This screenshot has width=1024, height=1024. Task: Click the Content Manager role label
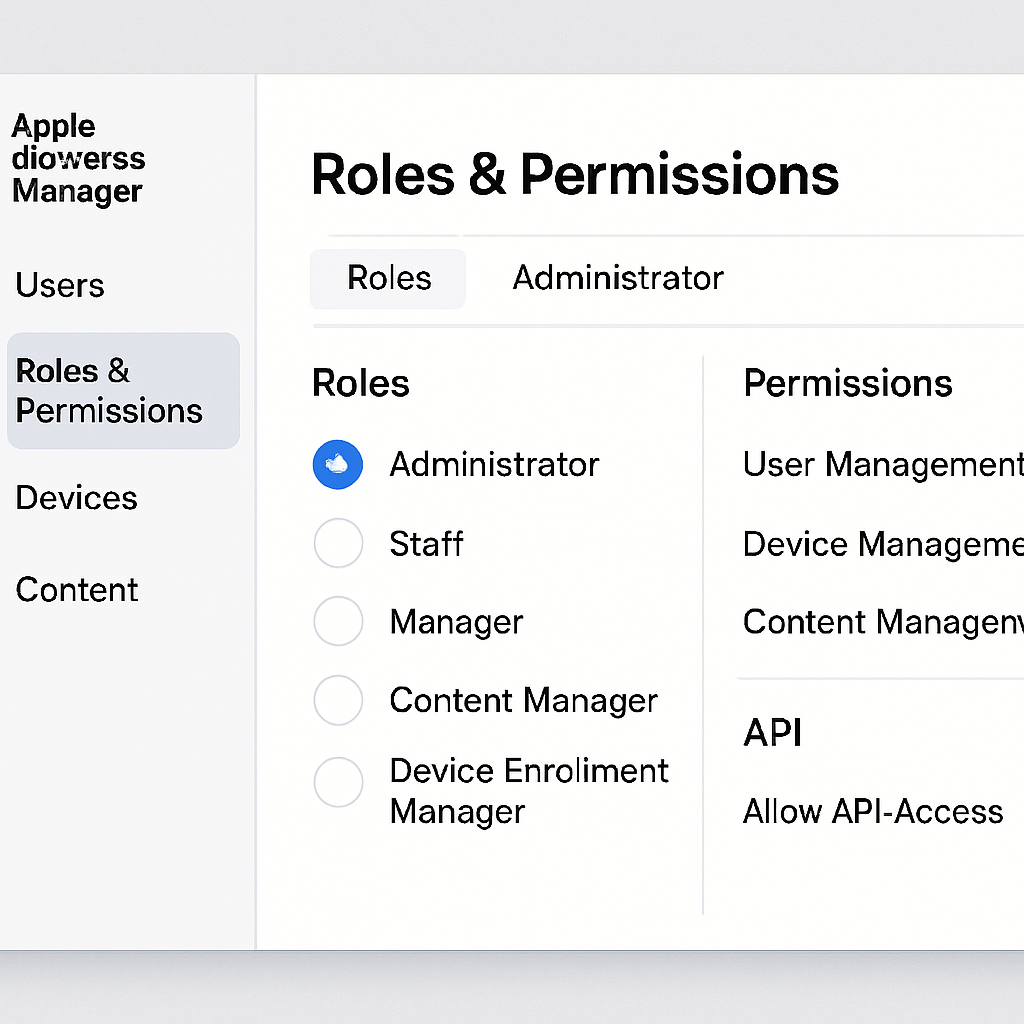coord(524,701)
